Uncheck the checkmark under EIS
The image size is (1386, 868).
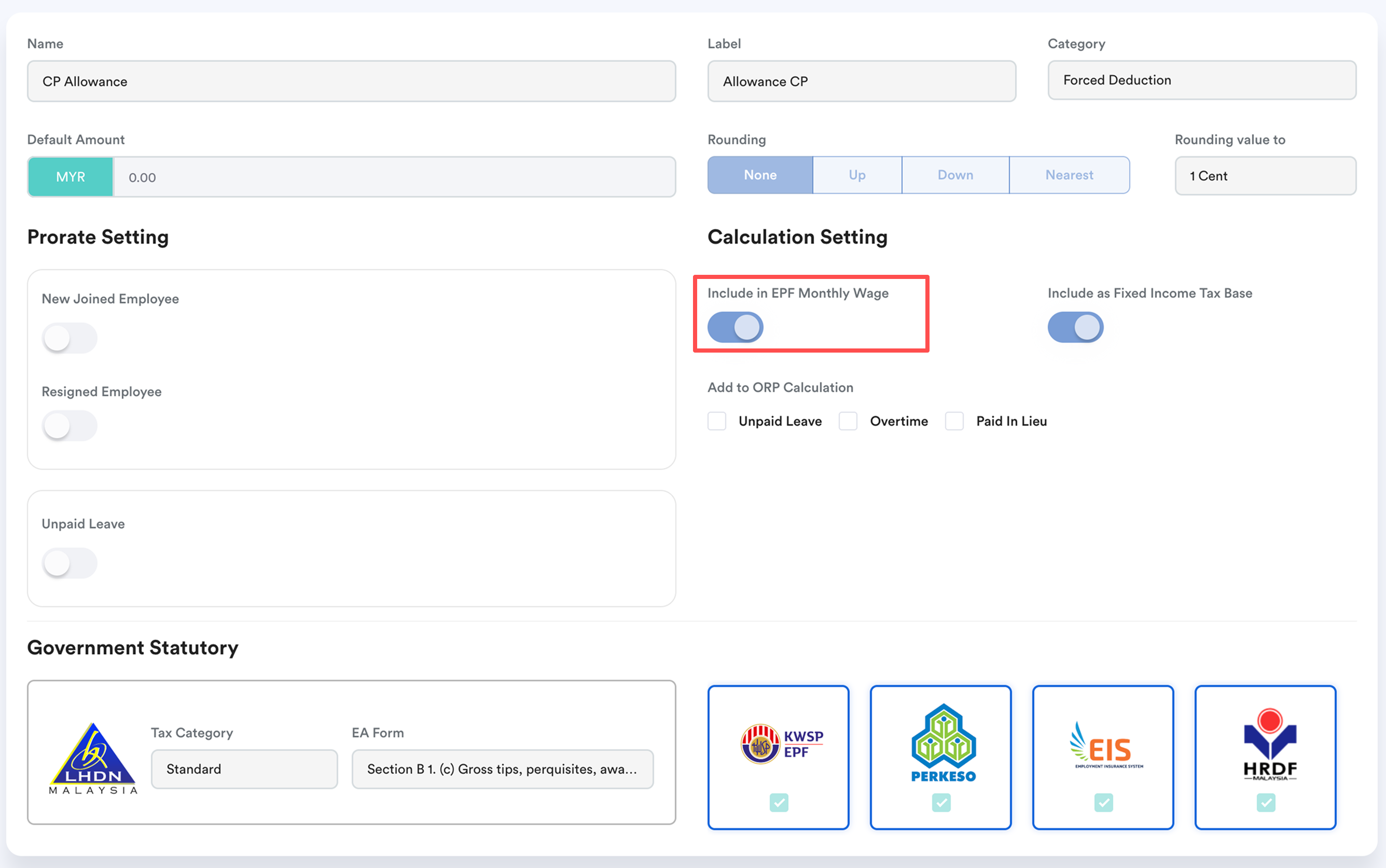(1103, 802)
